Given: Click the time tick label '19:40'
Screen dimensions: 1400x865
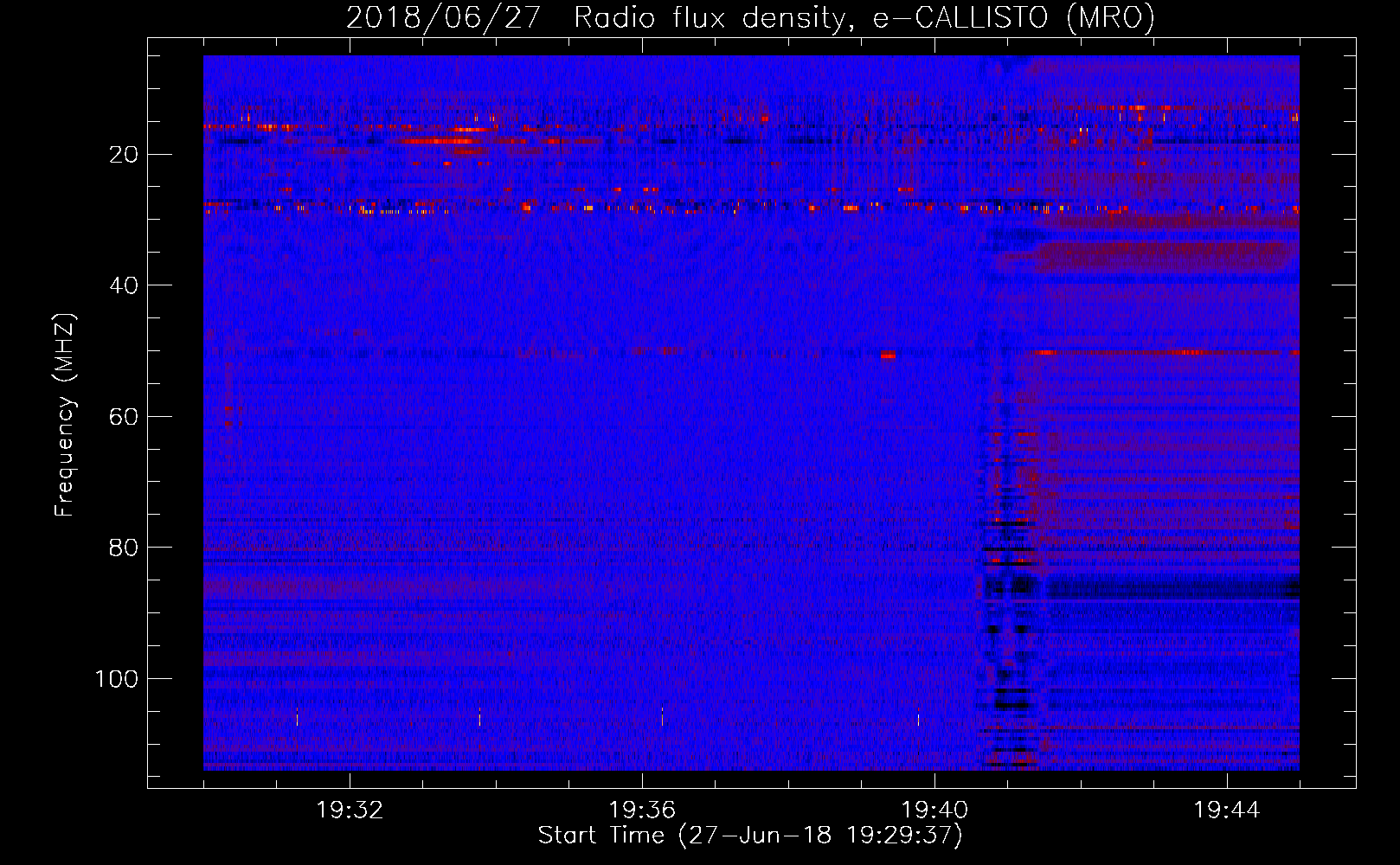Looking at the screenshot, I should 934,811.
